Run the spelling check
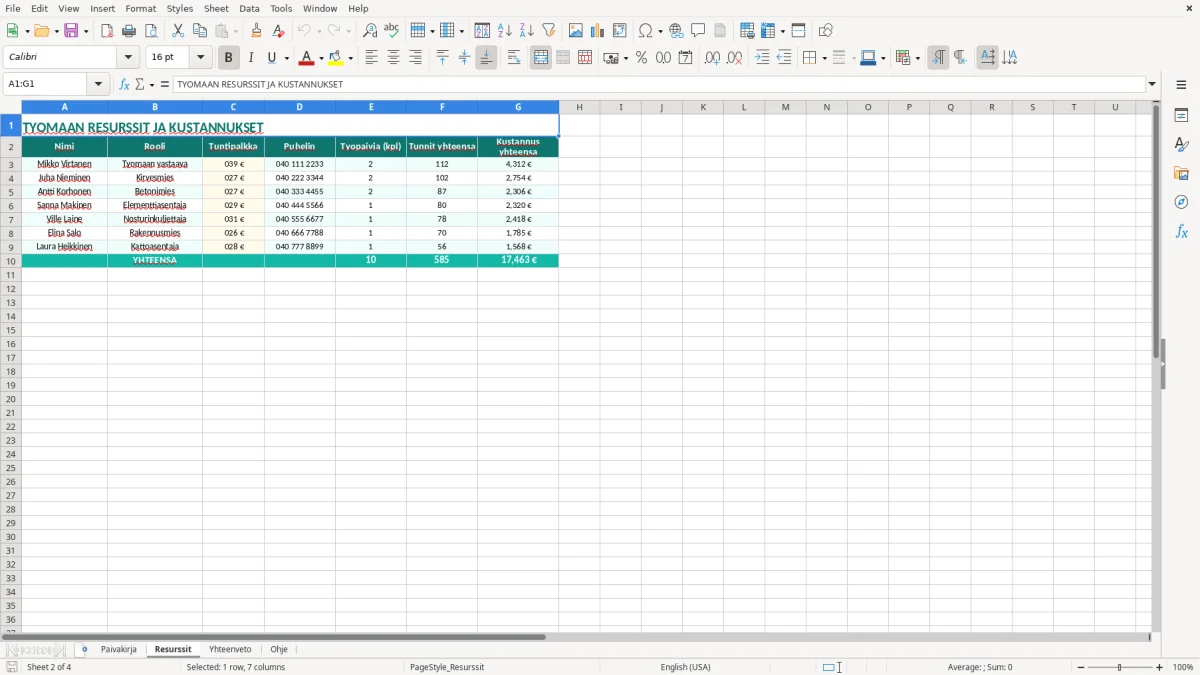 pyautogui.click(x=392, y=31)
